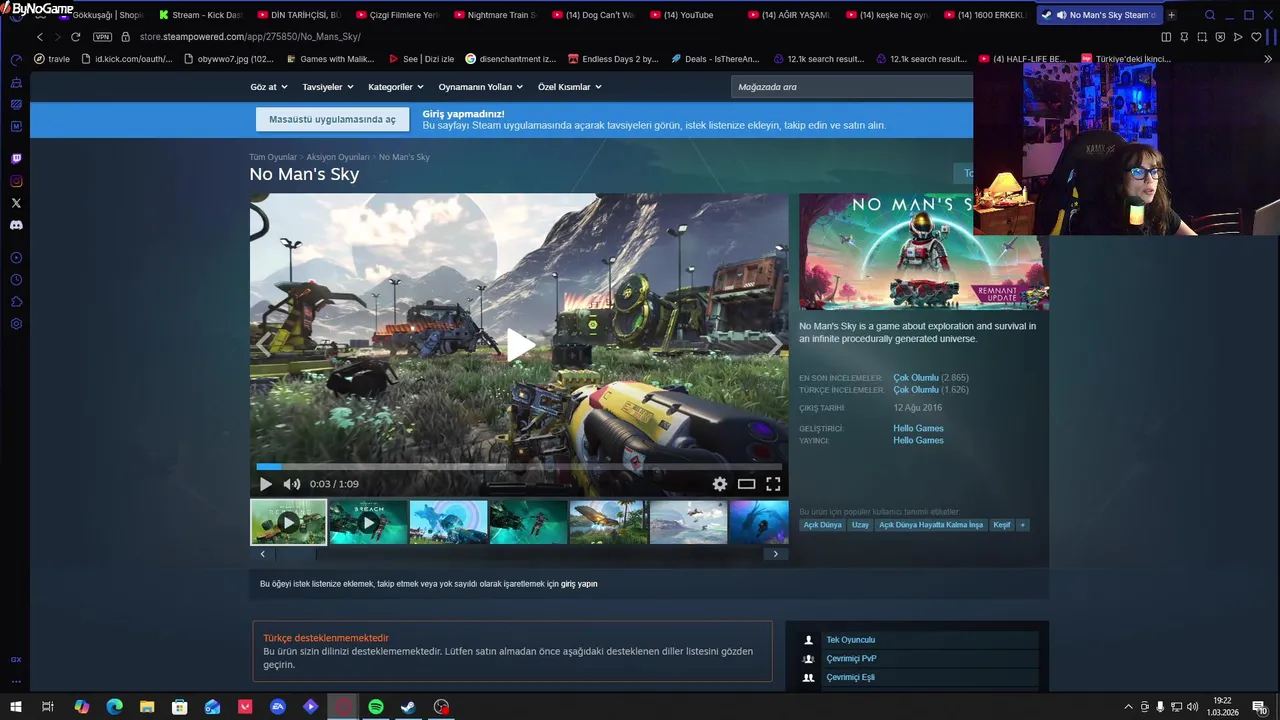
Task: Focus the Mağazada ara search field
Action: [851, 87]
